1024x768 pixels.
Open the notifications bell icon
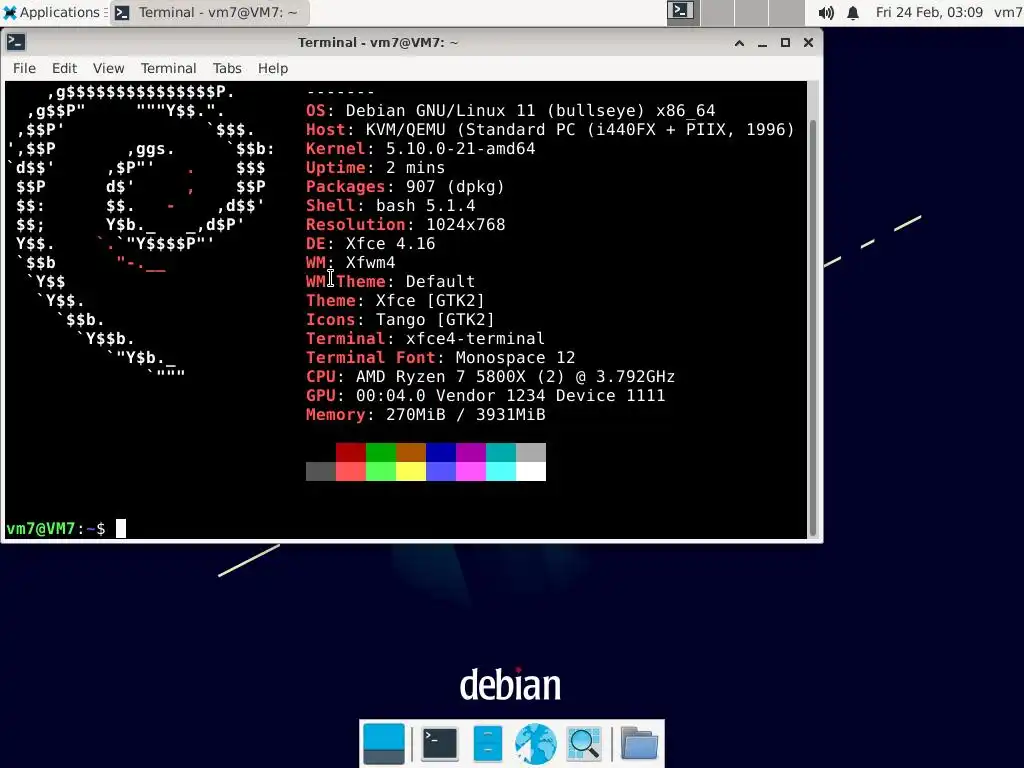point(853,13)
